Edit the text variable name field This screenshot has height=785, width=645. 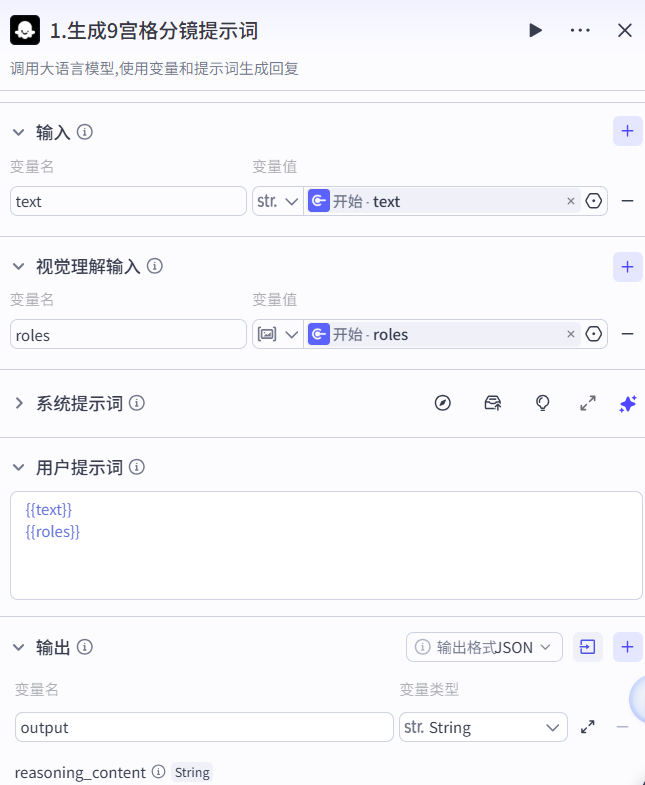tap(128, 201)
